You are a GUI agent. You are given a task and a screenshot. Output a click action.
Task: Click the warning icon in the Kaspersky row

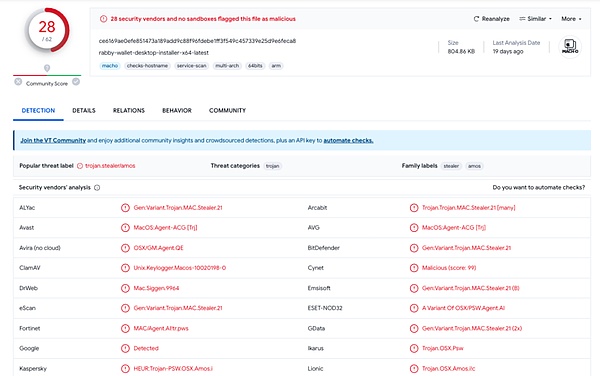(125, 369)
